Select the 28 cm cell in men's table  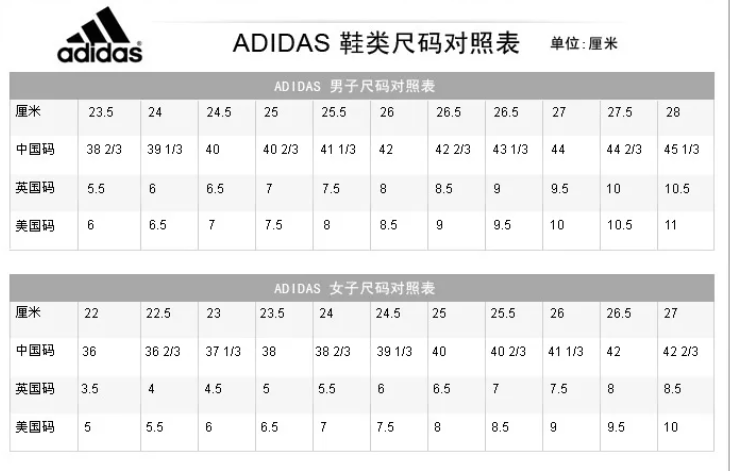(x=675, y=112)
